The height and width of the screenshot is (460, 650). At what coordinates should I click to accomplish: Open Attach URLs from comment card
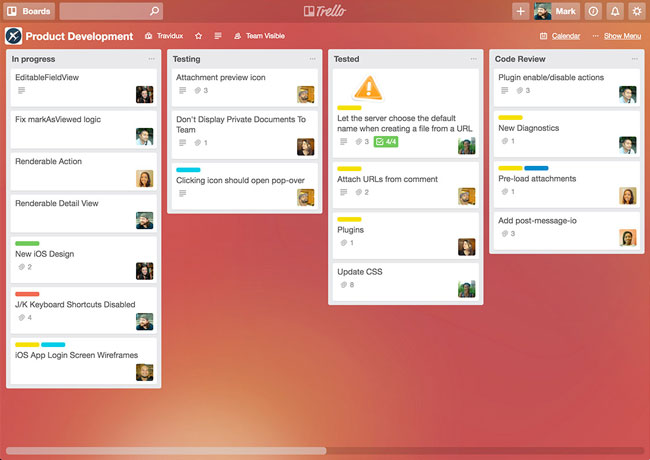(x=405, y=185)
